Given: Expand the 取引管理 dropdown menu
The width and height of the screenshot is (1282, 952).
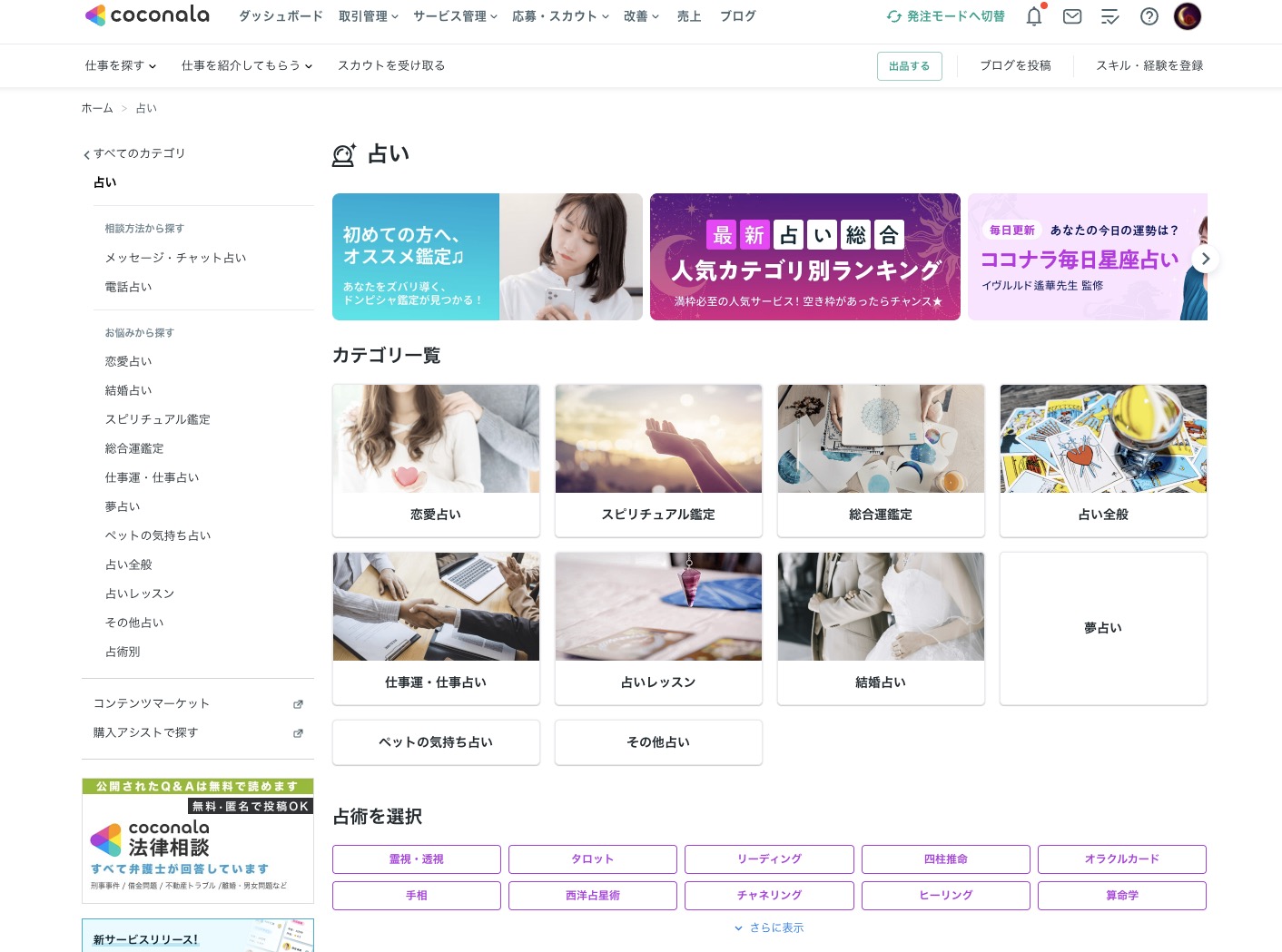Looking at the screenshot, I should click(369, 16).
